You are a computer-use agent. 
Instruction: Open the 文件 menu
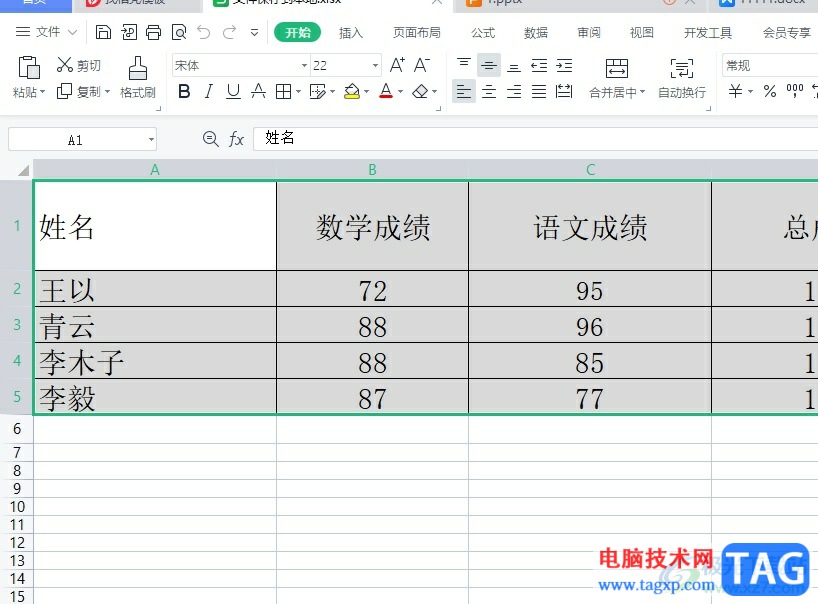point(46,32)
